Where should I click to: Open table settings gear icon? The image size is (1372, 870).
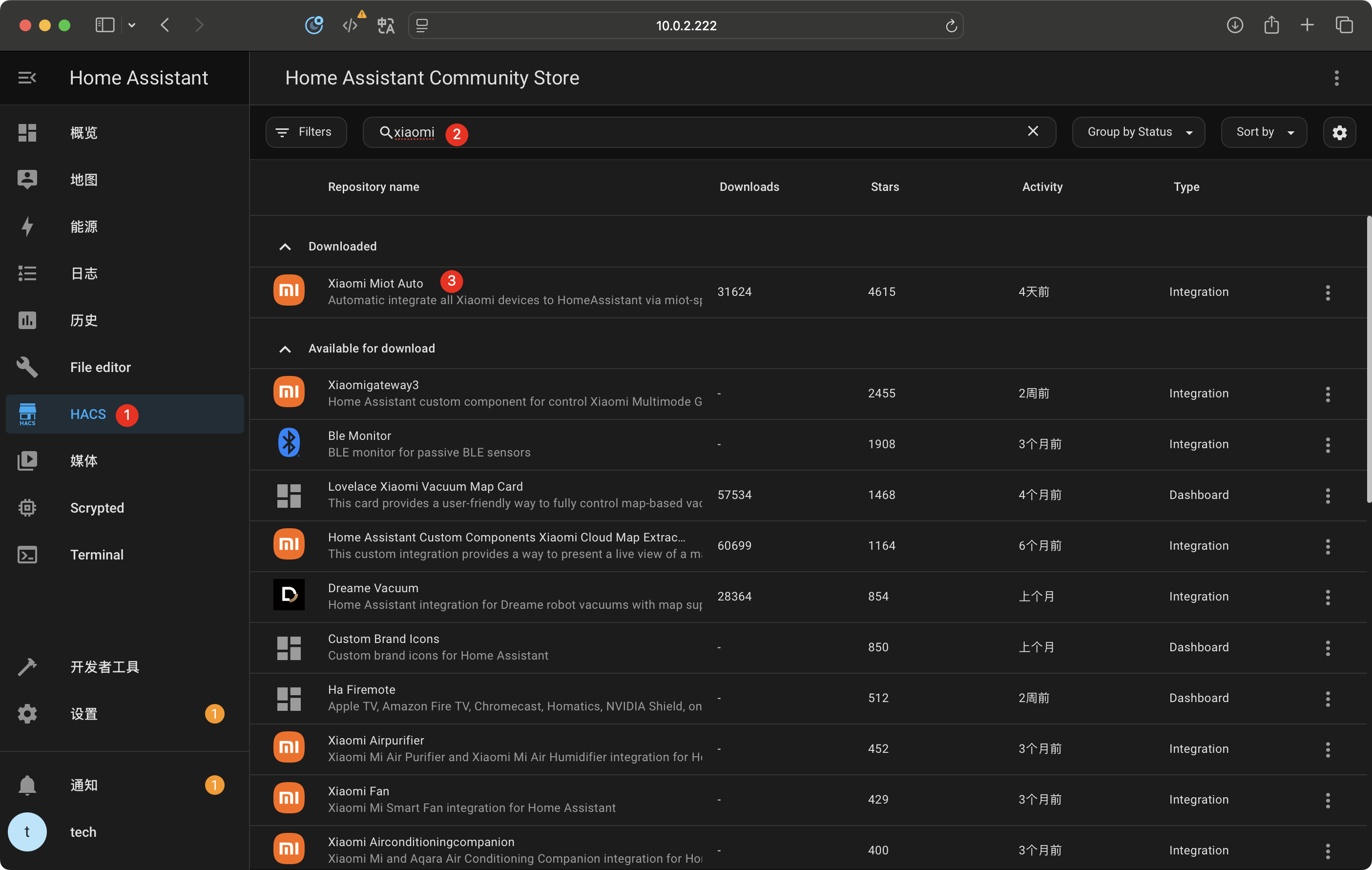(x=1339, y=133)
